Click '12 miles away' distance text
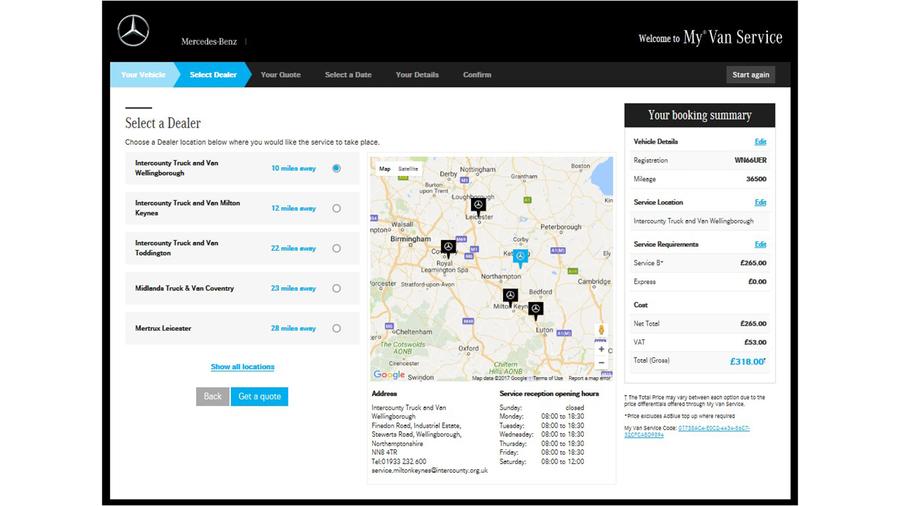Screen dimensions: 900x506 pyautogui.click(x=293, y=208)
